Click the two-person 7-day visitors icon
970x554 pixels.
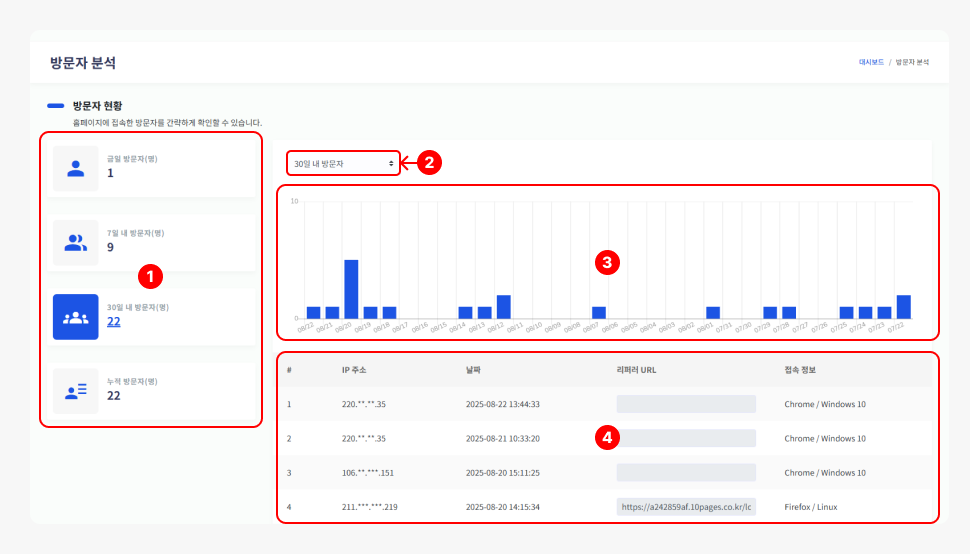76,241
